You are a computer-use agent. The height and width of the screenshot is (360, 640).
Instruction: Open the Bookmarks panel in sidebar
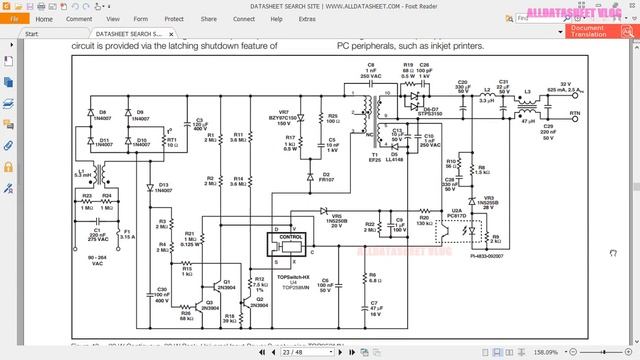pyautogui.click(x=8, y=61)
